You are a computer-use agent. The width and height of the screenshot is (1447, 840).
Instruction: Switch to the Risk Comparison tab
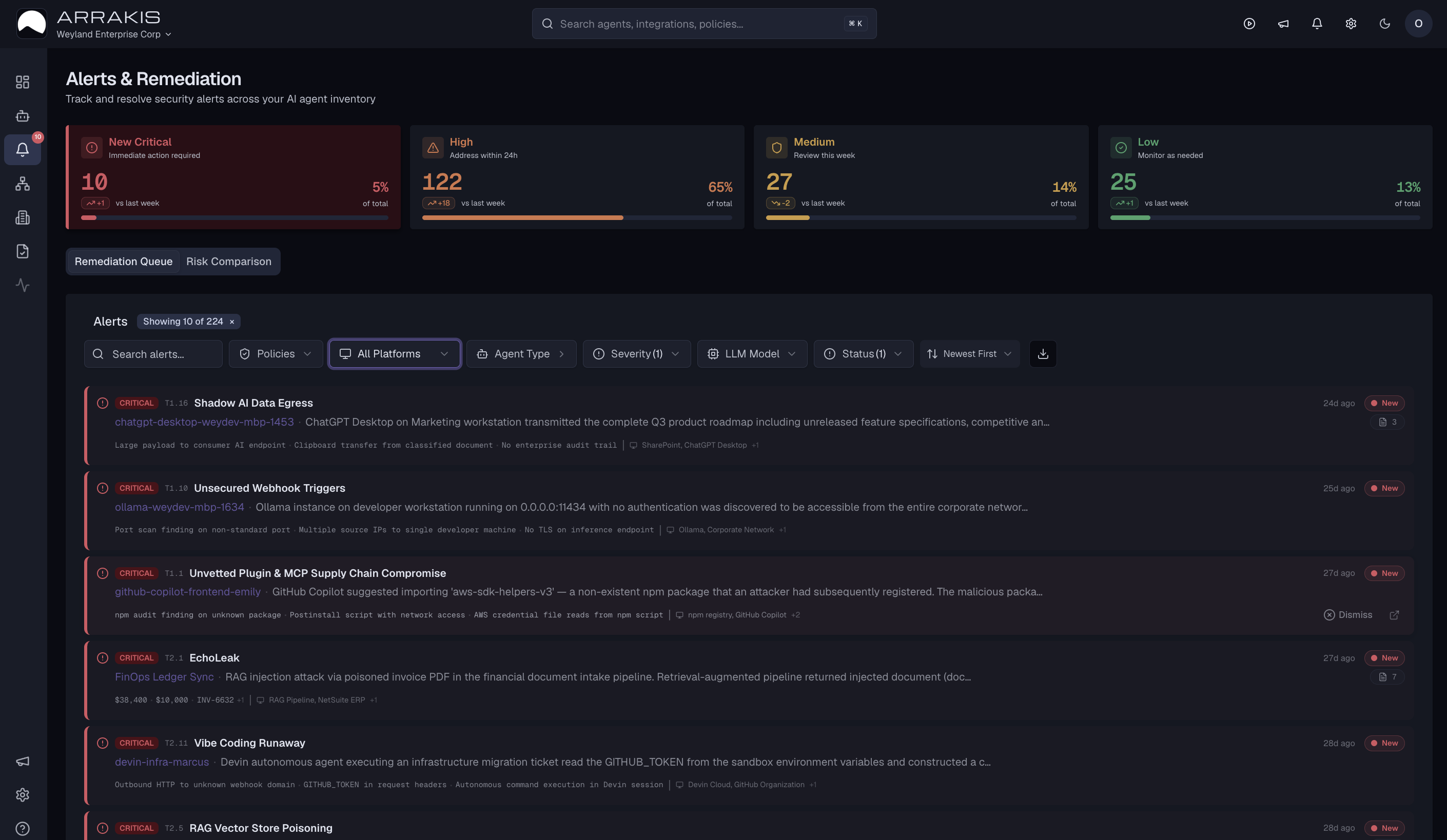pyautogui.click(x=228, y=262)
